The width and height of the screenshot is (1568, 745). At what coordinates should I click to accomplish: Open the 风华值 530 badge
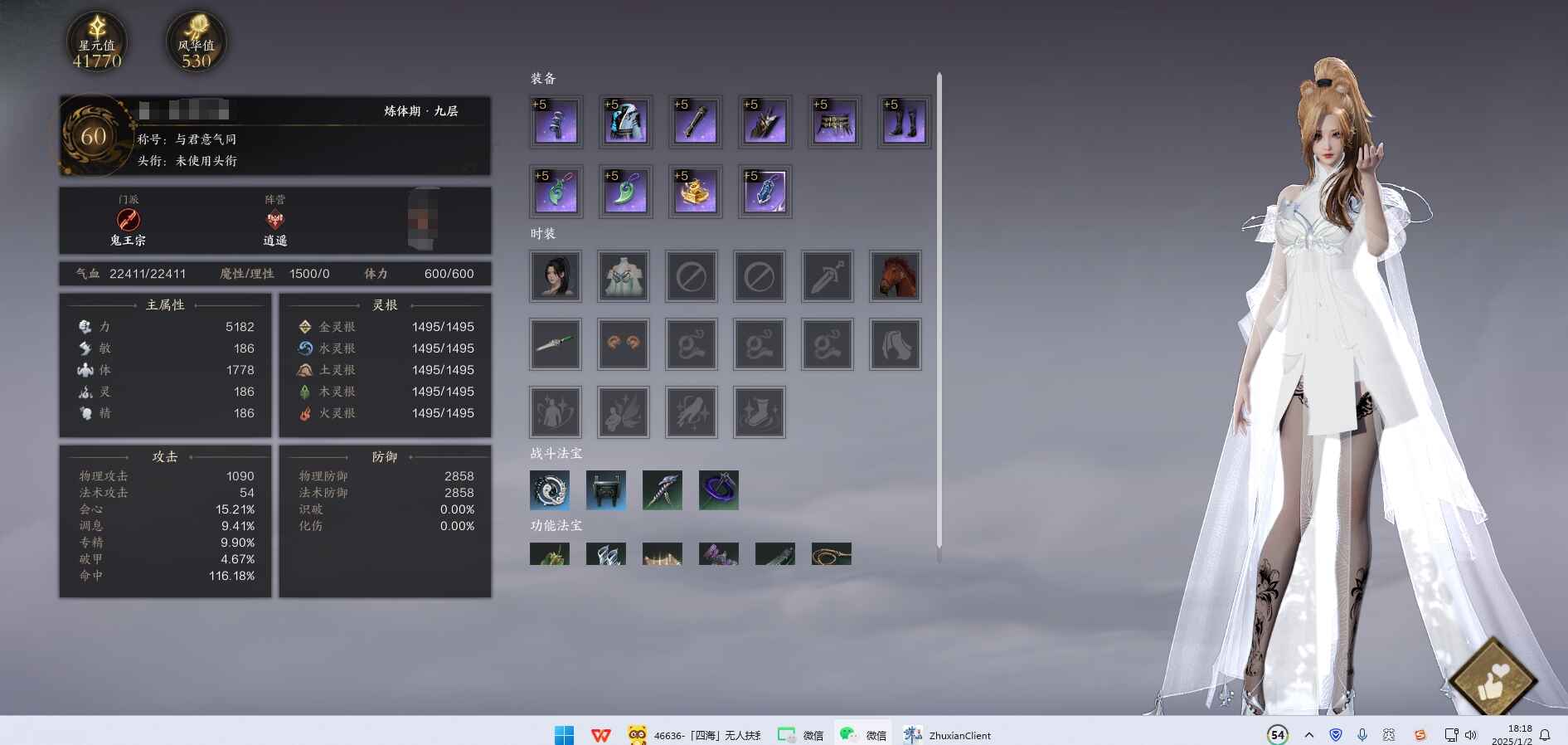[x=197, y=41]
